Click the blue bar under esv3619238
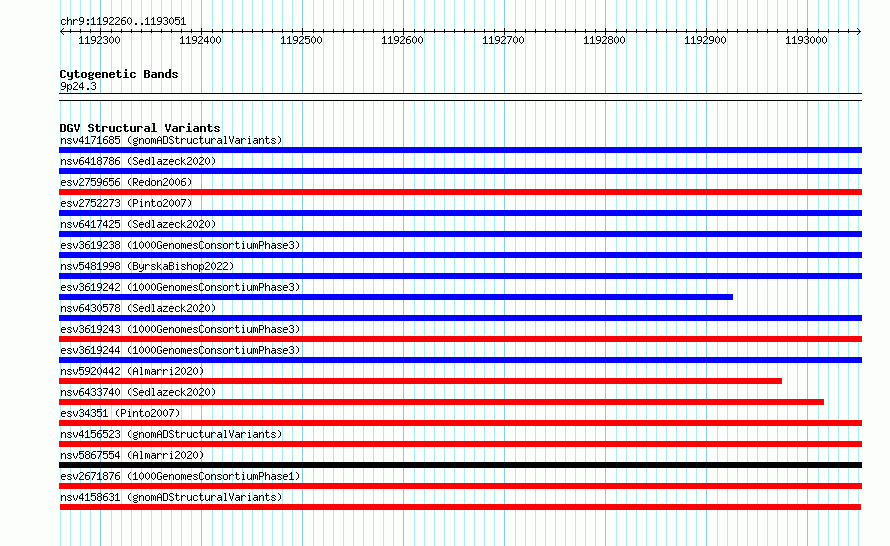The height and width of the screenshot is (546, 890). (460, 255)
